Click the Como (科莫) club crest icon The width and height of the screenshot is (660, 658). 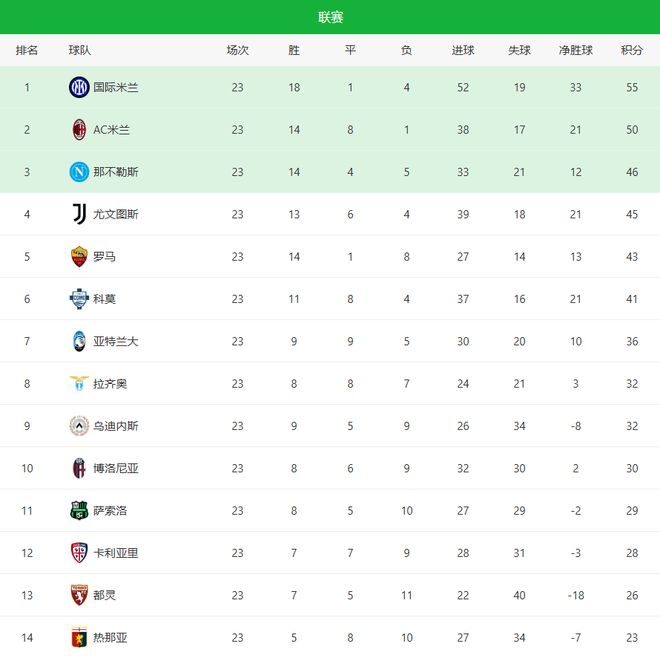(x=79, y=299)
